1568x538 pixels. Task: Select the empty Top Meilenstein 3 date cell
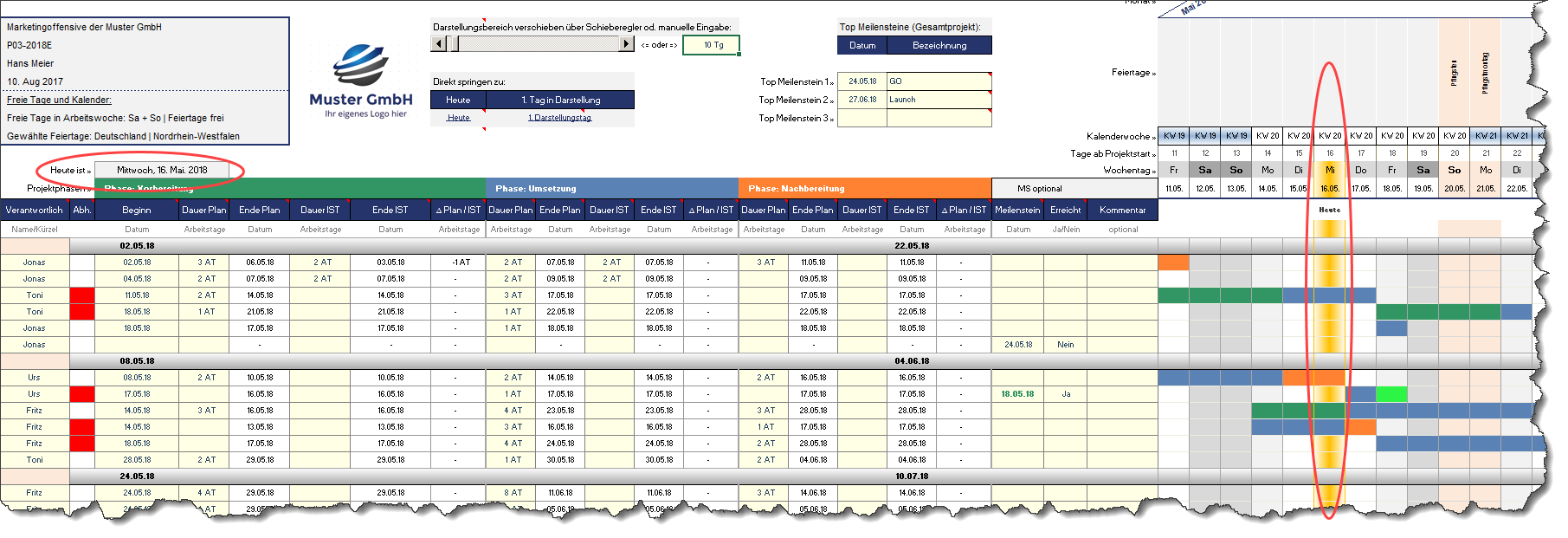(x=862, y=118)
